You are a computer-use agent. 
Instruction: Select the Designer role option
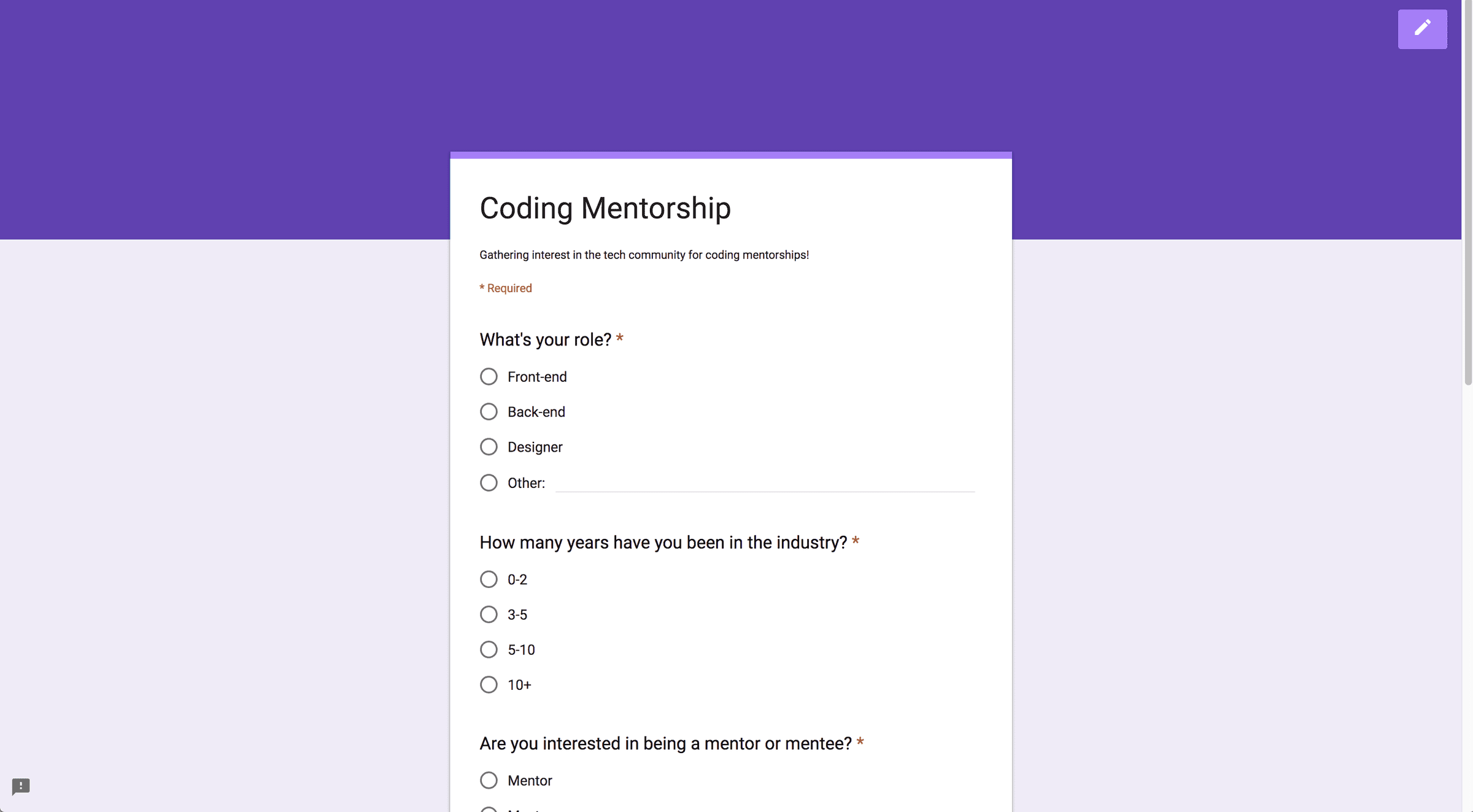pos(489,446)
